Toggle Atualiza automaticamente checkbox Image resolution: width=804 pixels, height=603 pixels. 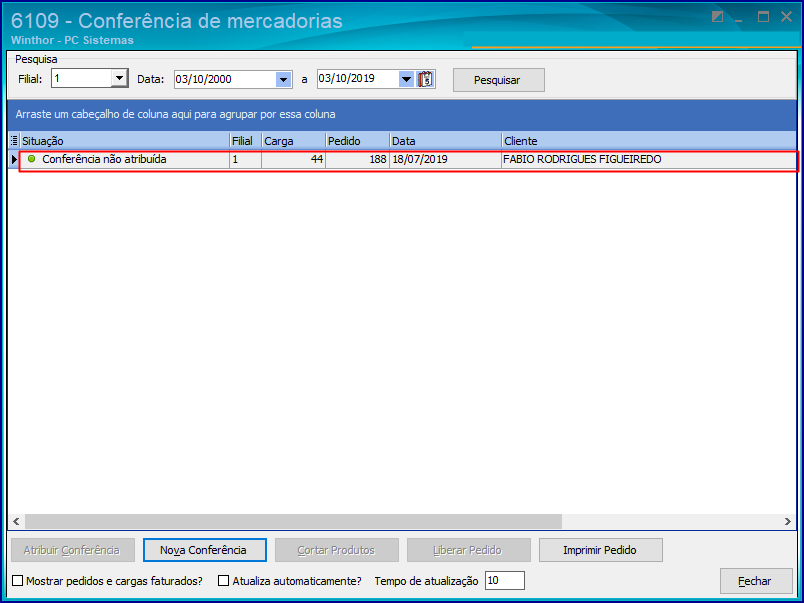tap(224, 580)
